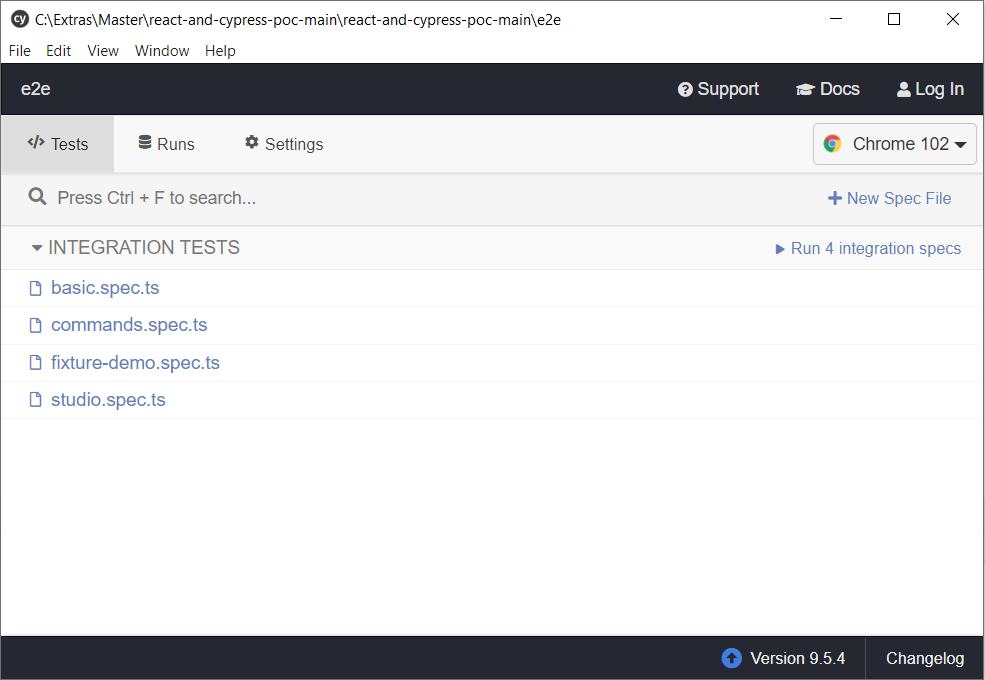Click the Log In button
Image resolution: width=985 pixels, height=680 pixels.
click(930, 88)
